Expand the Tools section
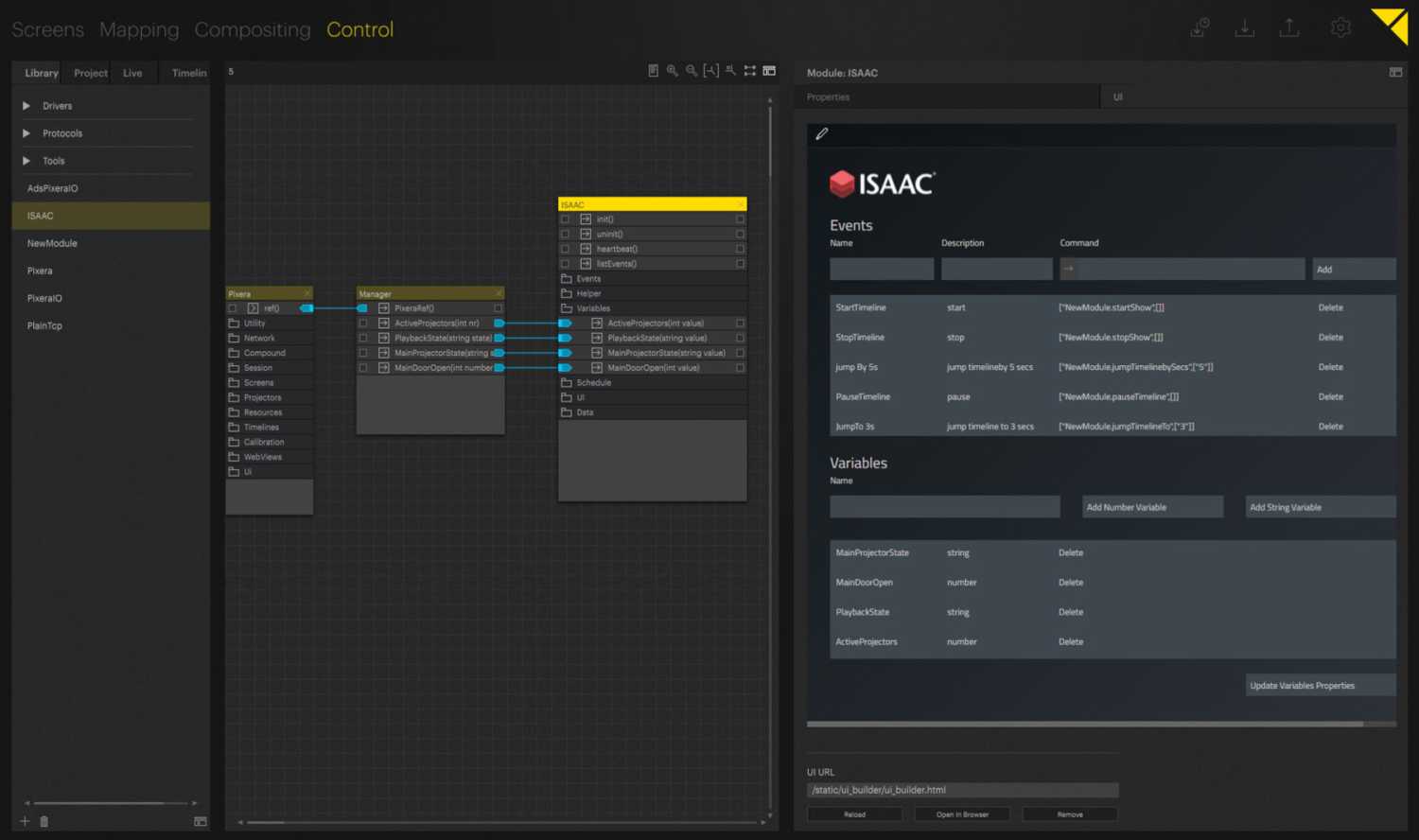1419x840 pixels. point(26,160)
